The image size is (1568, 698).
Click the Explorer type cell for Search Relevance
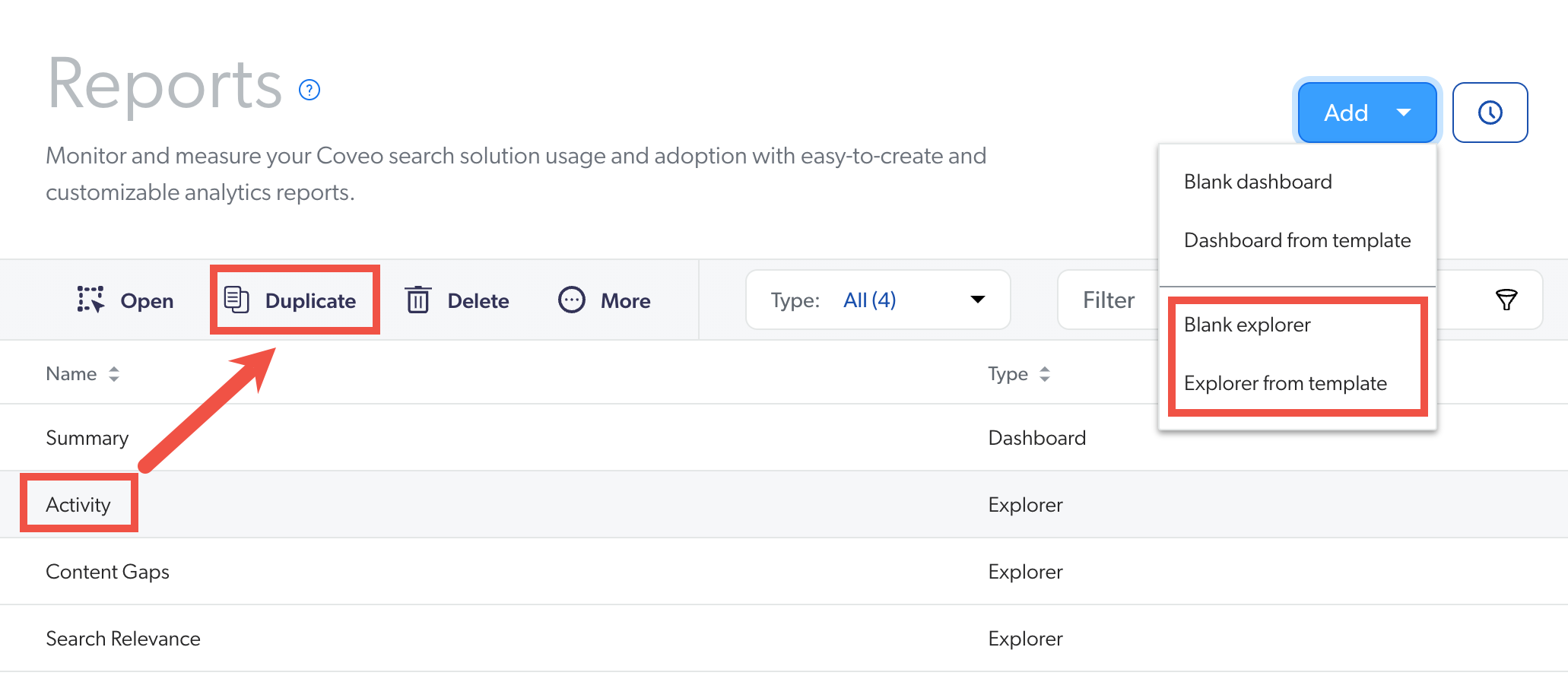pyautogui.click(x=1025, y=639)
